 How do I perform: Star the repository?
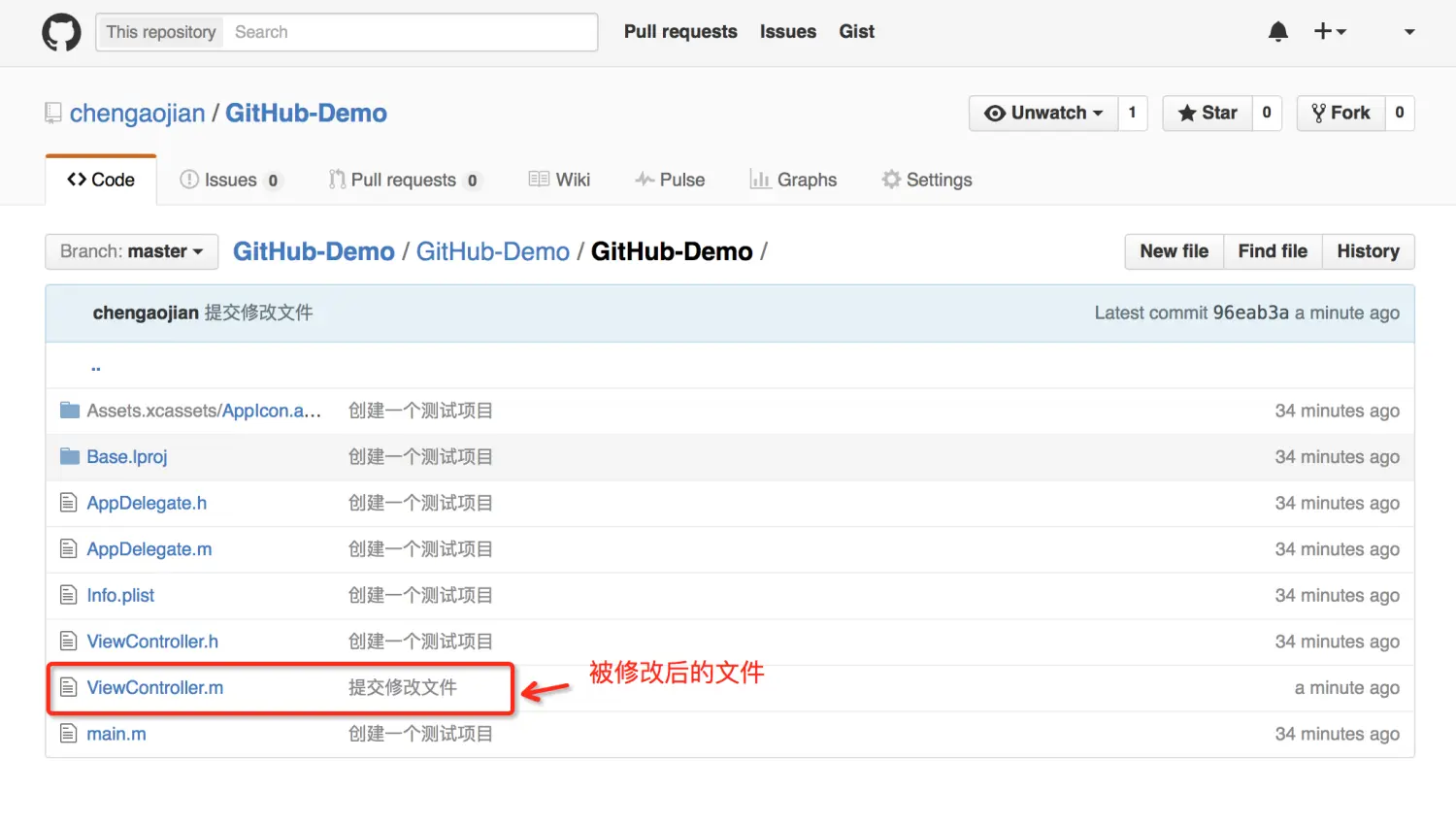click(1208, 113)
